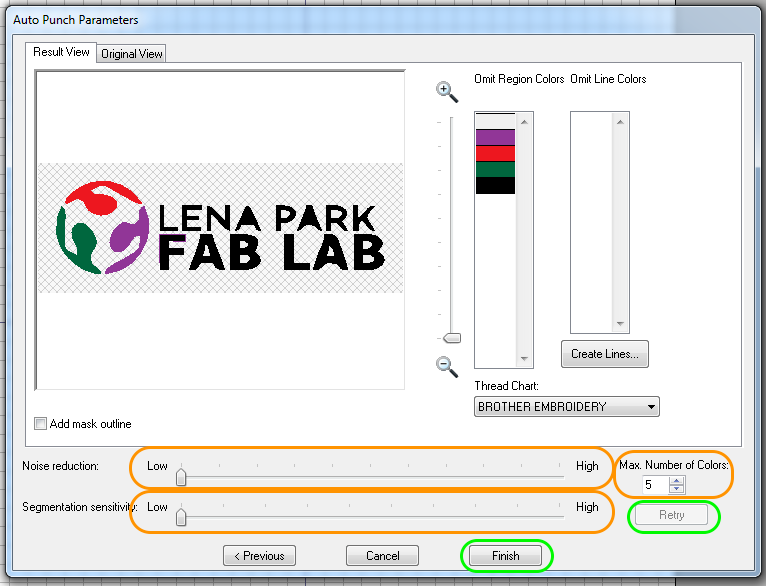Click the Segmentation sensitivity slider handle

[x=181, y=517]
